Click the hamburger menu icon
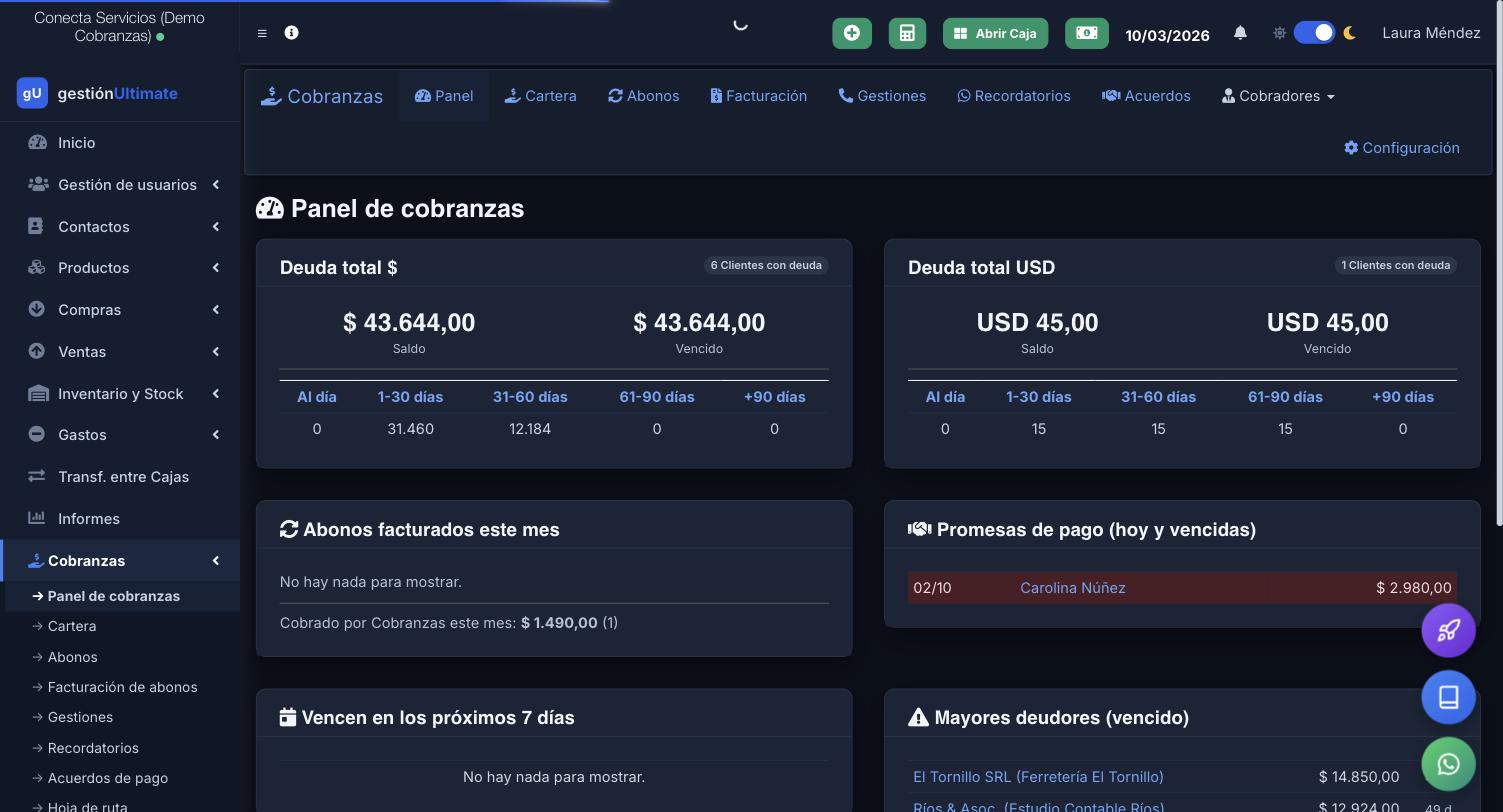The image size is (1503, 812). tap(262, 33)
